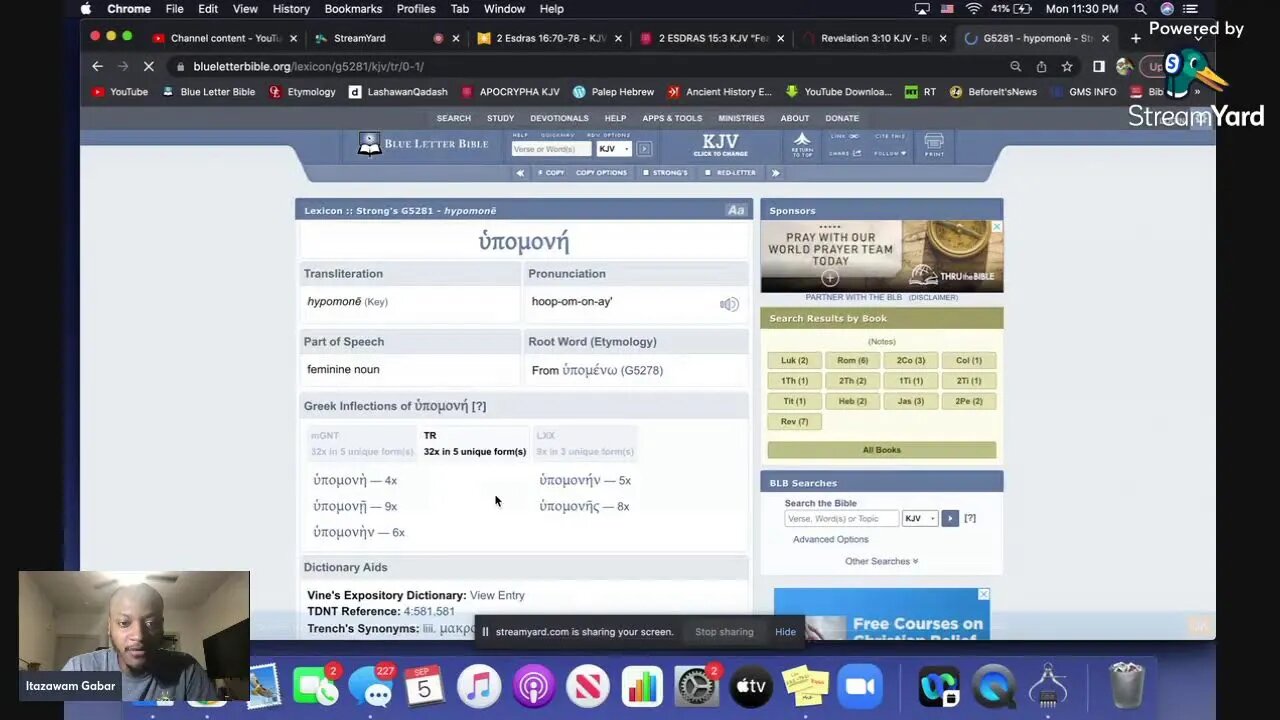Open the Bookmarks menu in the Chrome menu bar

point(353,9)
